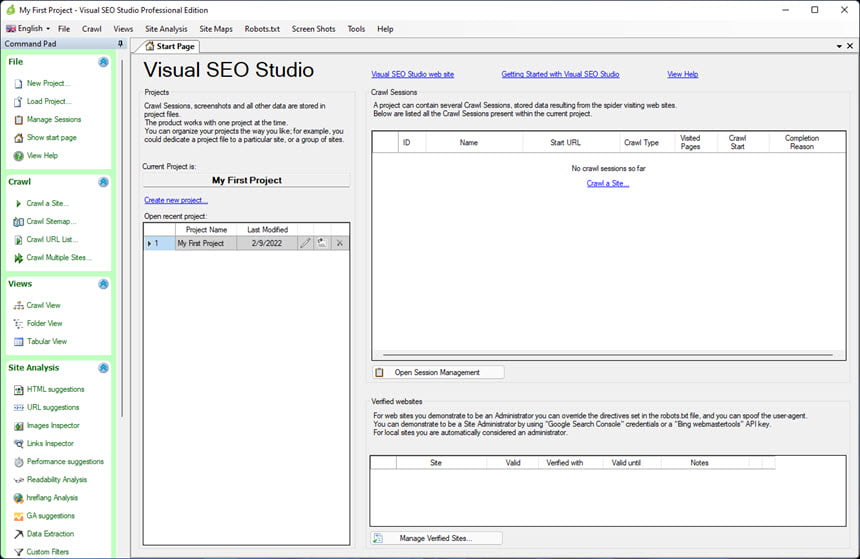Click the Custom Filters funnel icon
The image size is (860, 559).
[x=18, y=552]
